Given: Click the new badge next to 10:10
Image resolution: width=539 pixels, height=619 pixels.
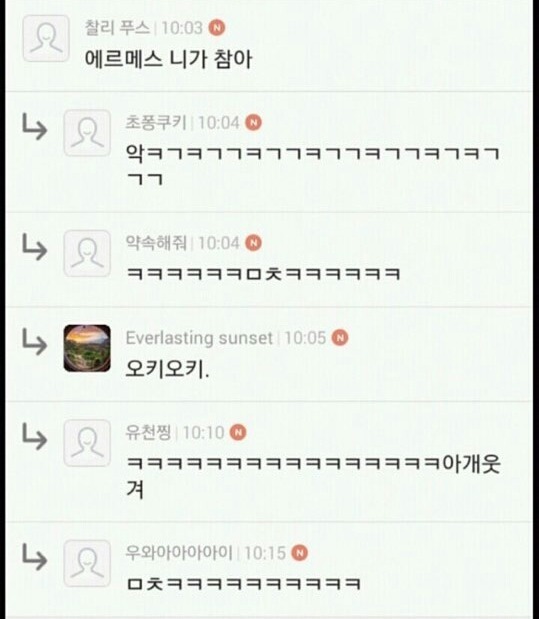Looking at the screenshot, I should [238, 432].
